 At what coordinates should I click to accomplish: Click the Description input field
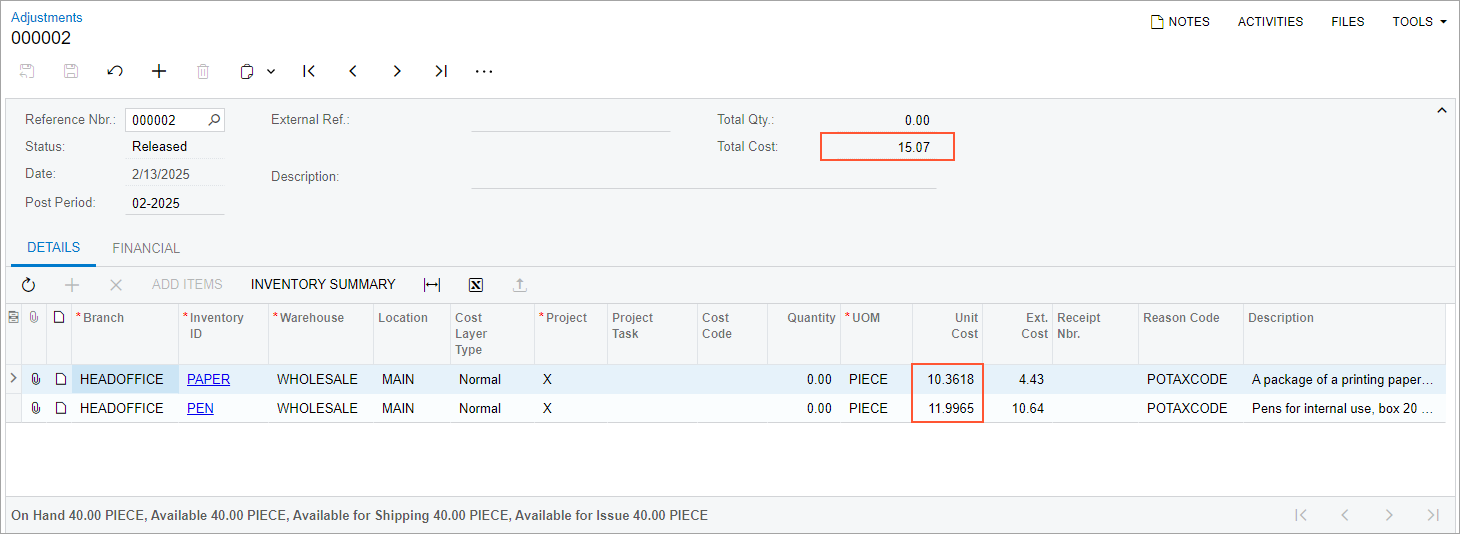coord(703,177)
